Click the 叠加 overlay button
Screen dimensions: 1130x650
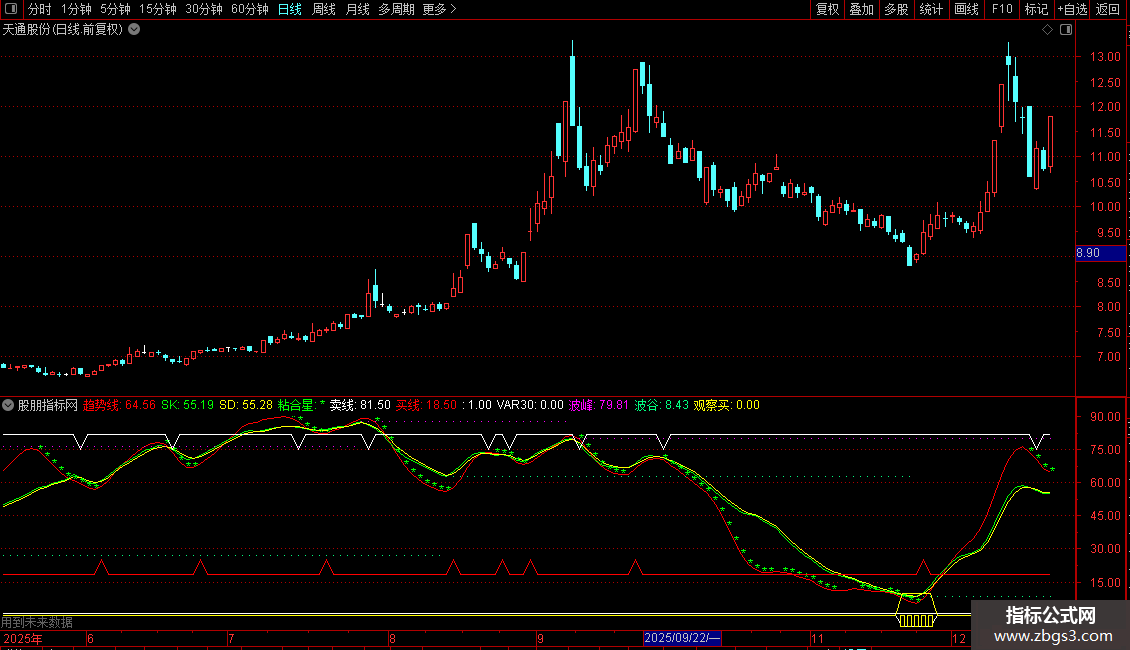pos(862,9)
